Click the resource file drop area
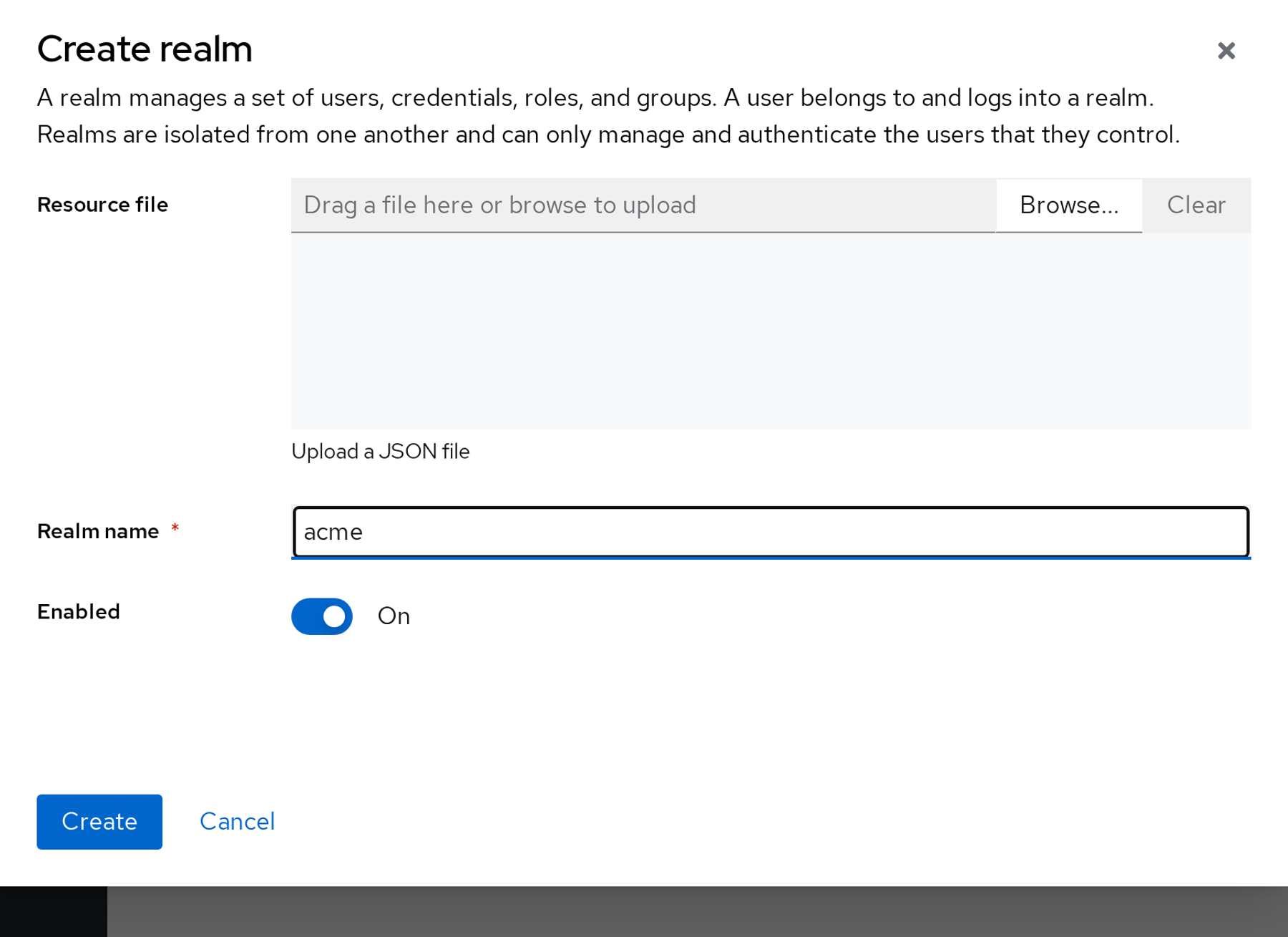Image resolution: width=1288 pixels, height=937 pixels. [771, 331]
